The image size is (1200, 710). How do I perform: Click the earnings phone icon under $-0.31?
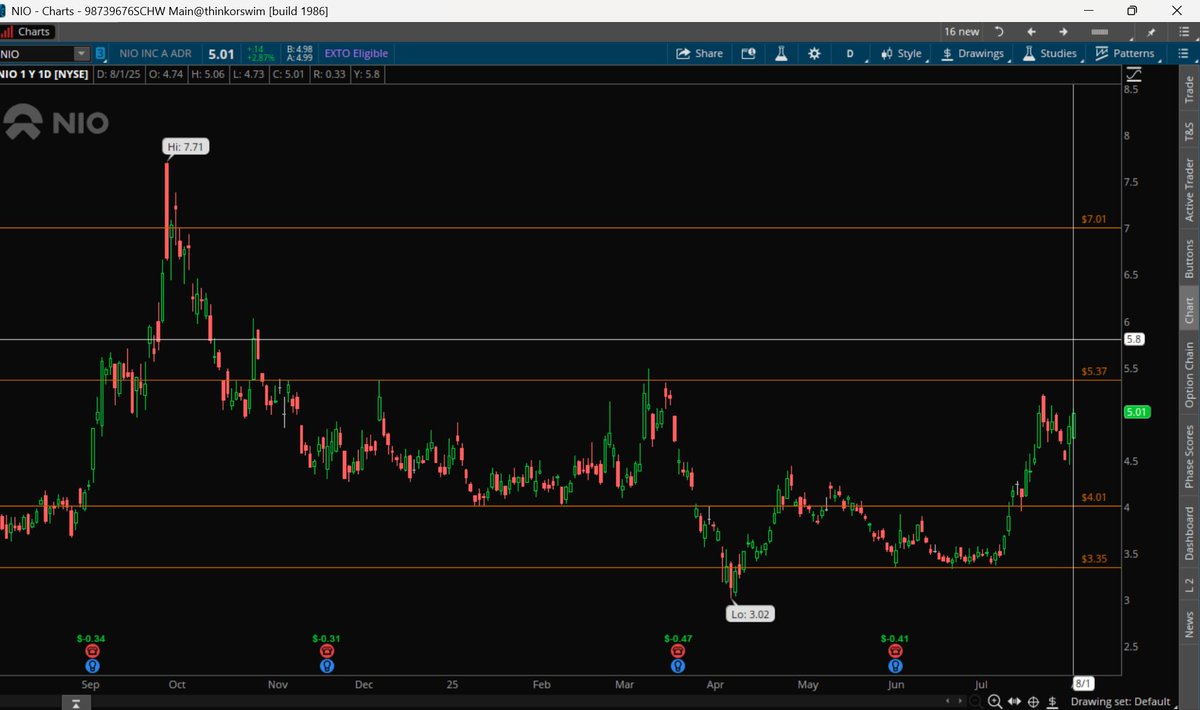[x=326, y=650]
